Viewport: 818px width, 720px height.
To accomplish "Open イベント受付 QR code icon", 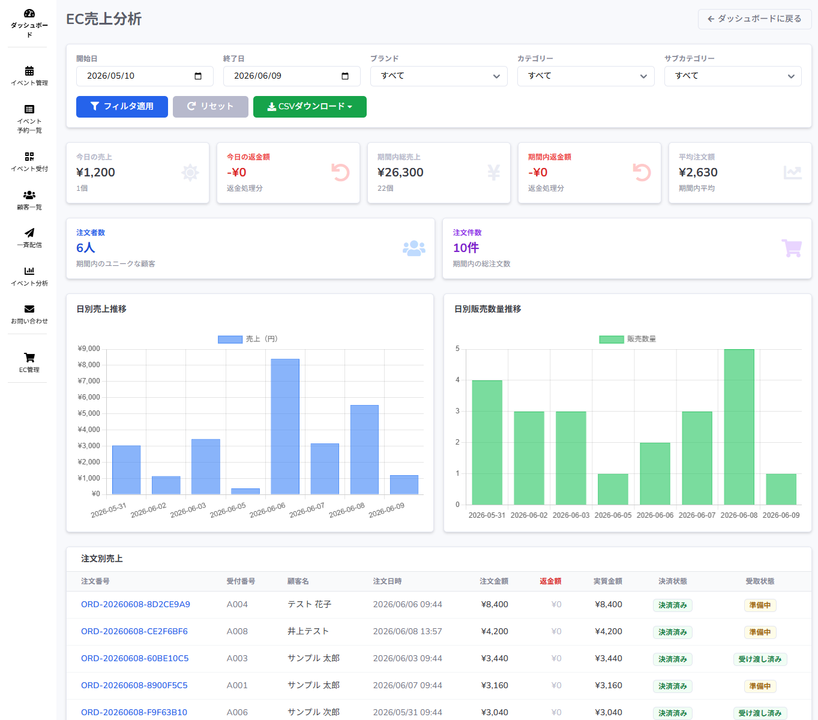I will (x=29, y=156).
